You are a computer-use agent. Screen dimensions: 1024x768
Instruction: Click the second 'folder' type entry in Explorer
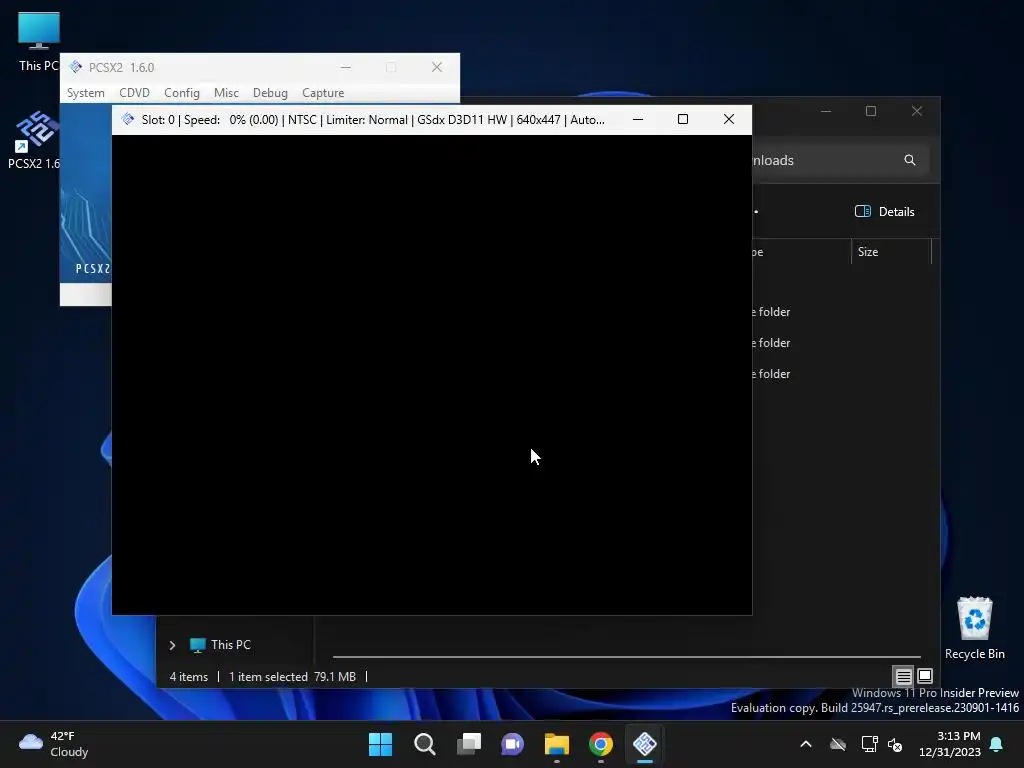[x=771, y=343]
